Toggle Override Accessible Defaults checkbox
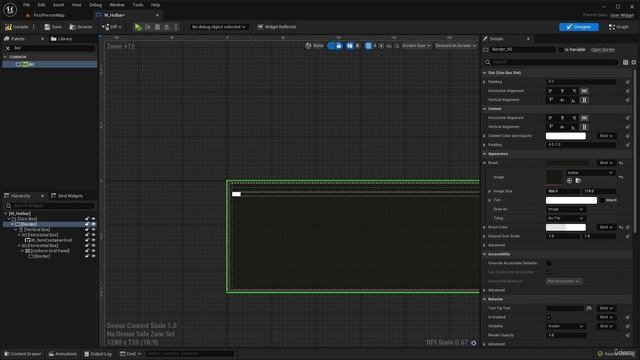 pyautogui.click(x=549, y=263)
